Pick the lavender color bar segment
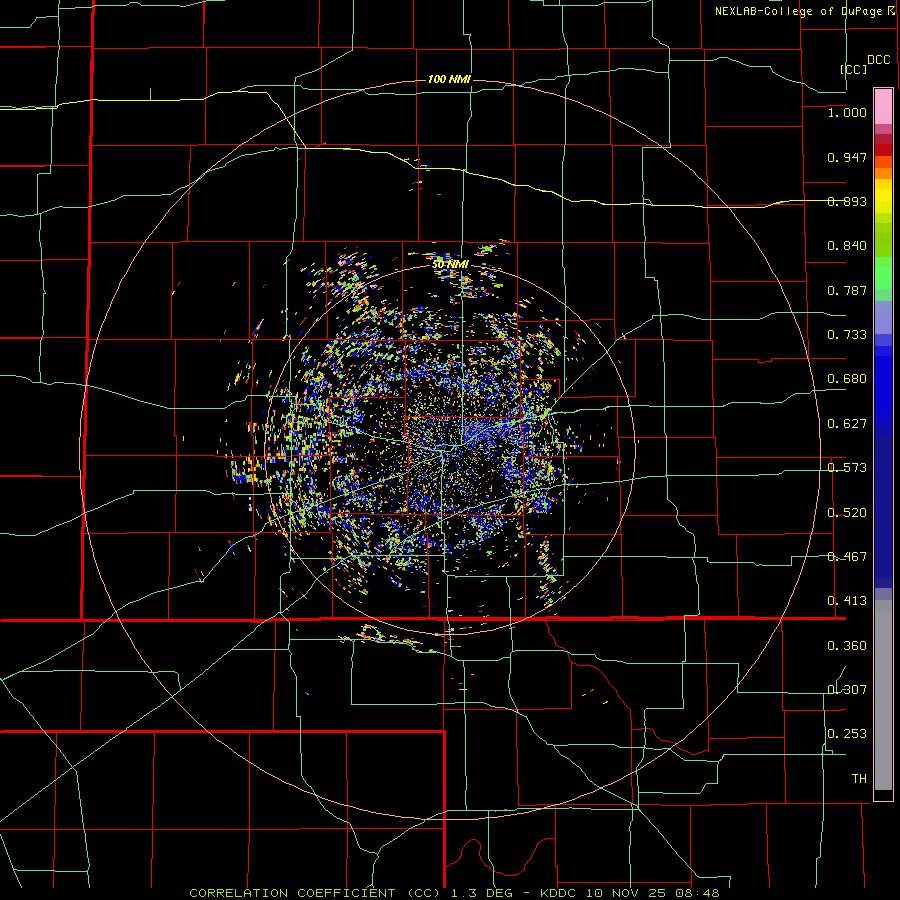The width and height of the screenshot is (900, 900). coord(883,317)
